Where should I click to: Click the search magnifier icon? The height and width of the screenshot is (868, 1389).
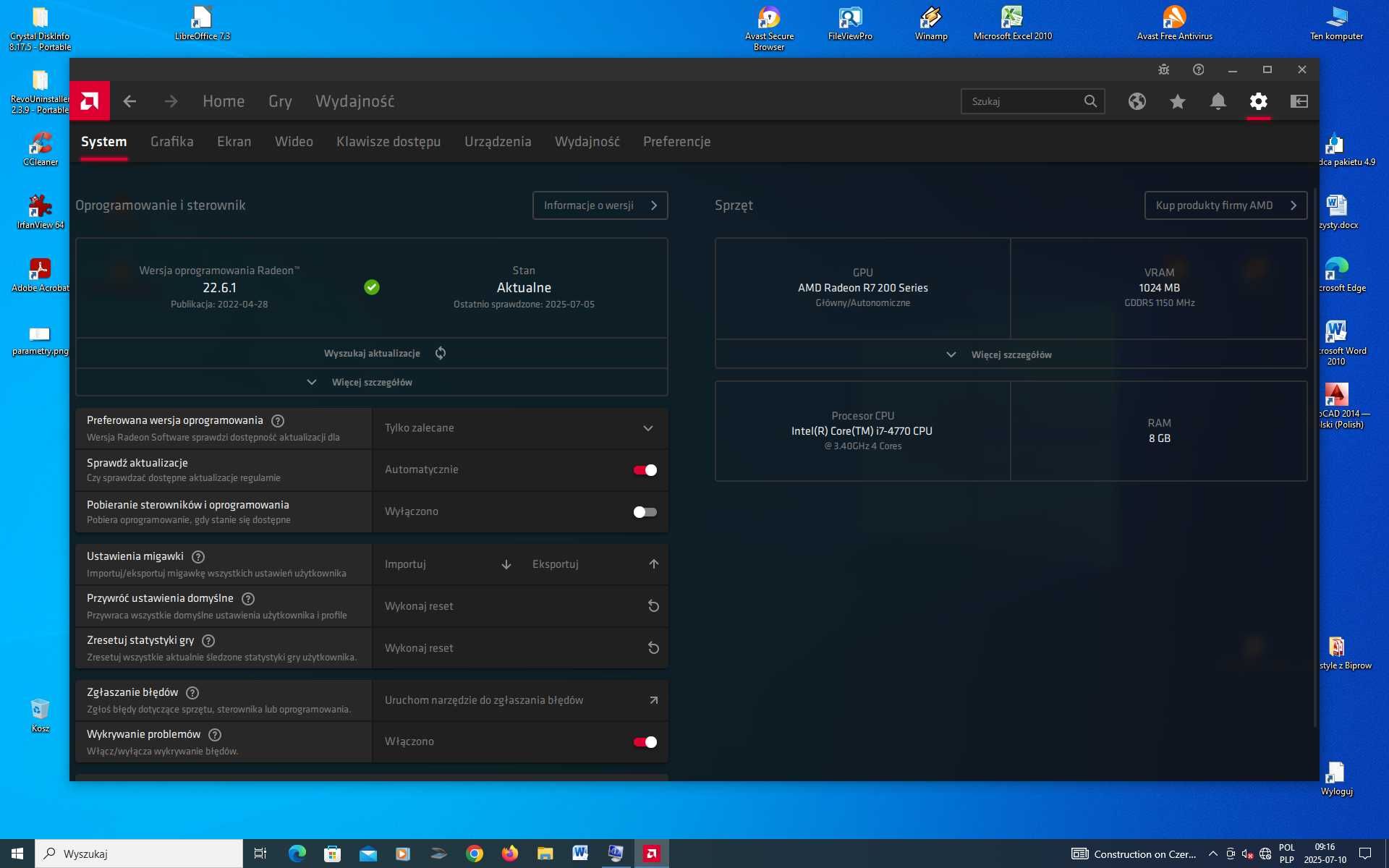tap(1090, 101)
